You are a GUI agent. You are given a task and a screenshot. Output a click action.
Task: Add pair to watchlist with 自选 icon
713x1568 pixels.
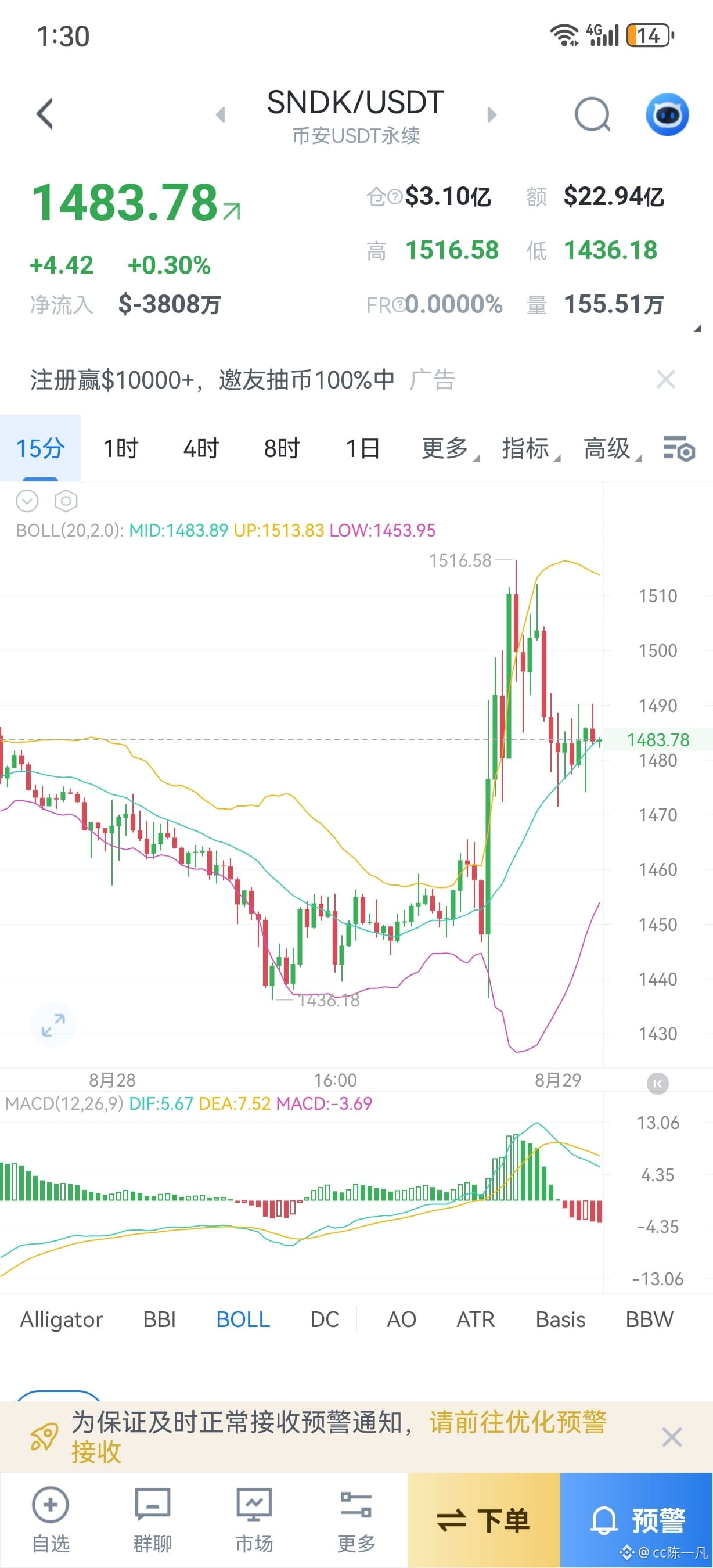click(x=51, y=1519)
